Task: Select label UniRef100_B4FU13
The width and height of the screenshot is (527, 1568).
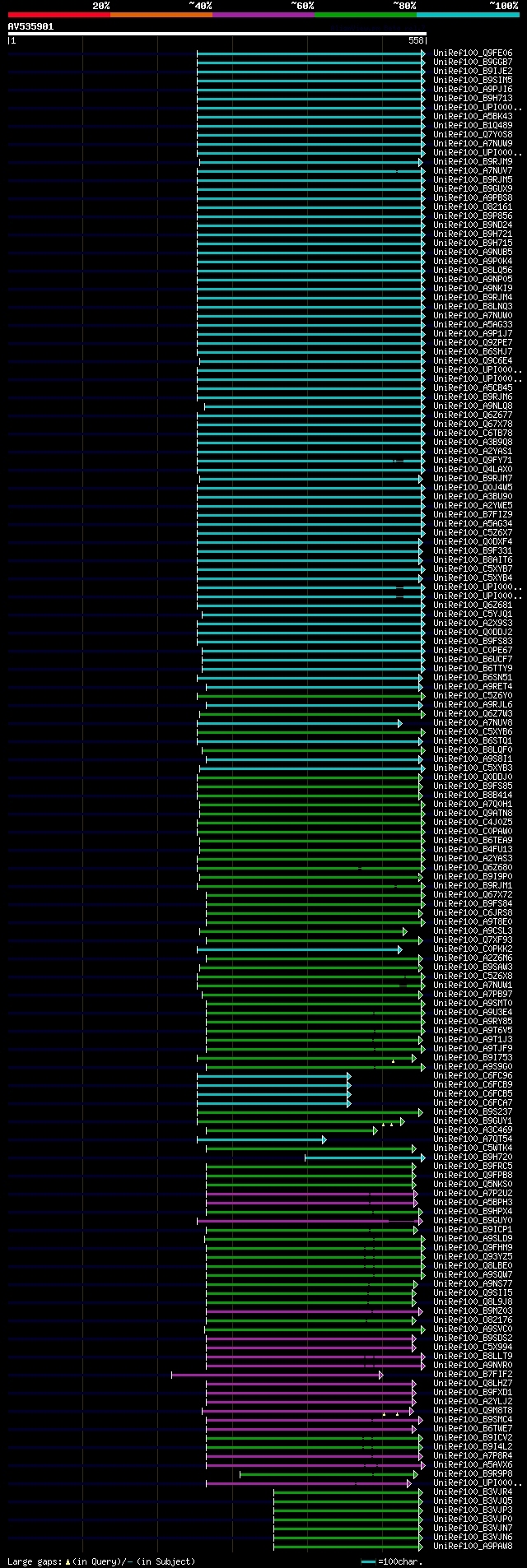Action: click(473, 849)
